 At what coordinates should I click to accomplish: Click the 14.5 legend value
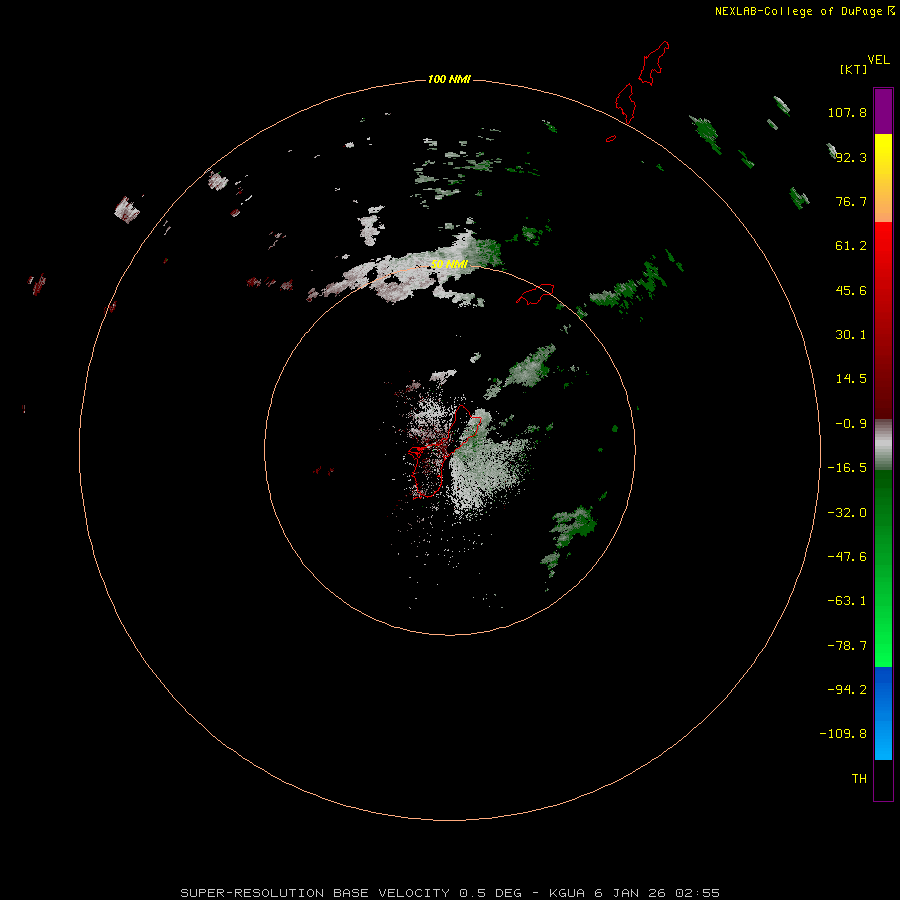click(x=851, y=379)
